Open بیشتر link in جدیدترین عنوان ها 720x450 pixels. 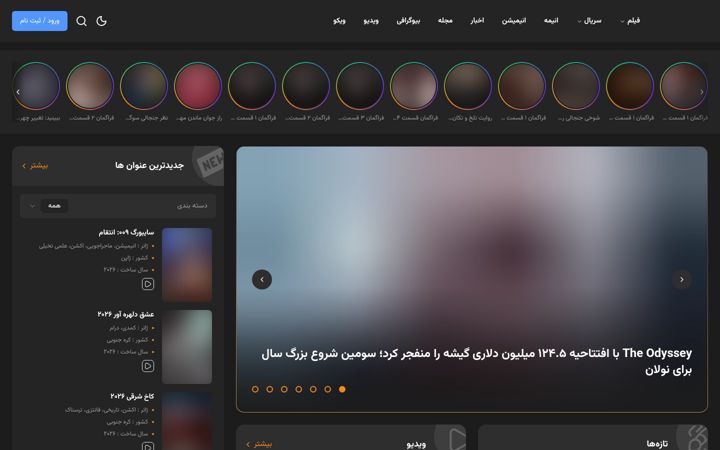pos(35,166)
